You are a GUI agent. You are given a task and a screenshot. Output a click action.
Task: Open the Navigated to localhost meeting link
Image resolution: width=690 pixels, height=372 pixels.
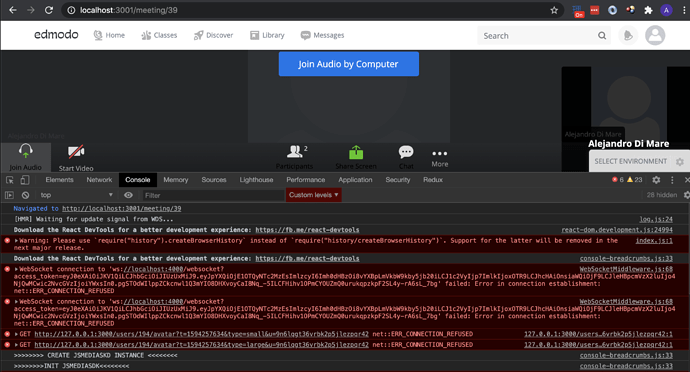(x=121, y=209)
